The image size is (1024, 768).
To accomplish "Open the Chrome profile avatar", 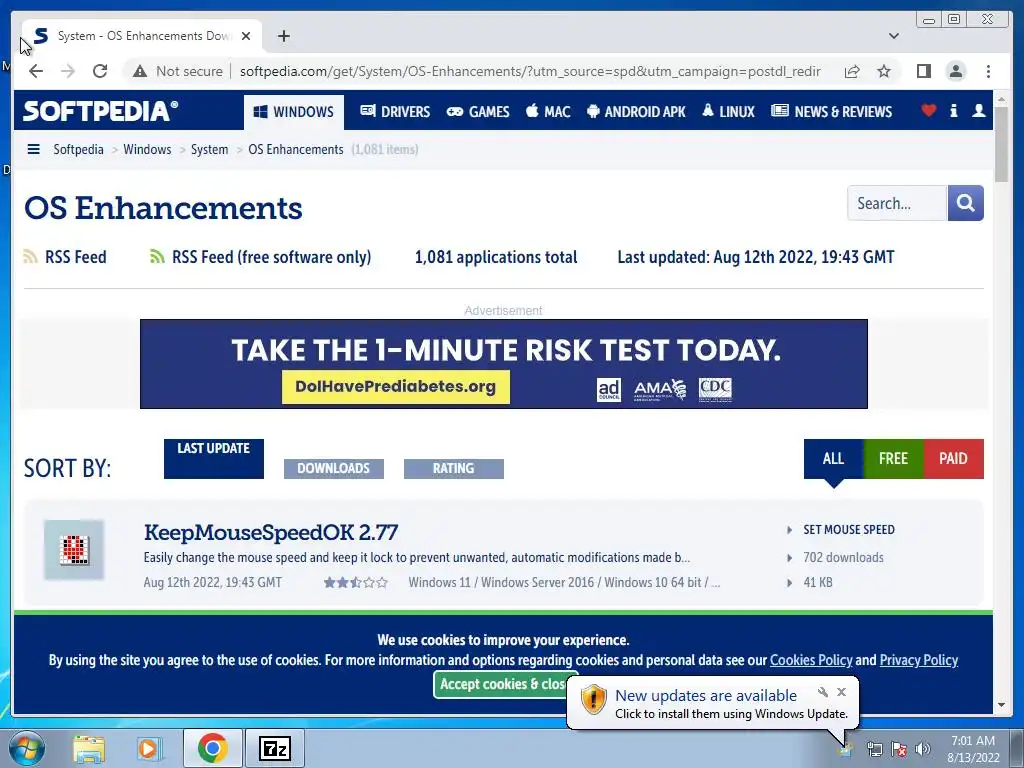I will tap(955, 71).
